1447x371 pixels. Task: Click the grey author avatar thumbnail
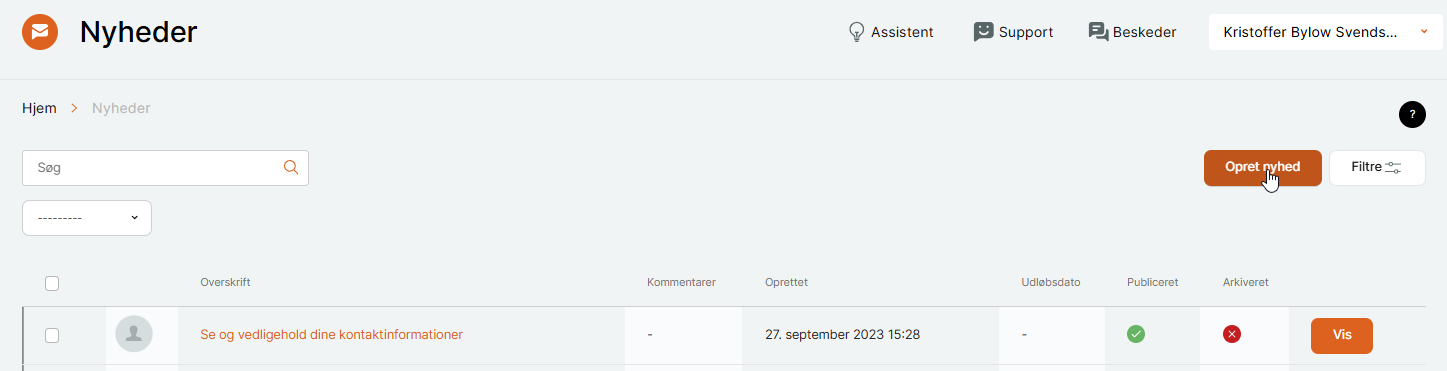(134, 334)
